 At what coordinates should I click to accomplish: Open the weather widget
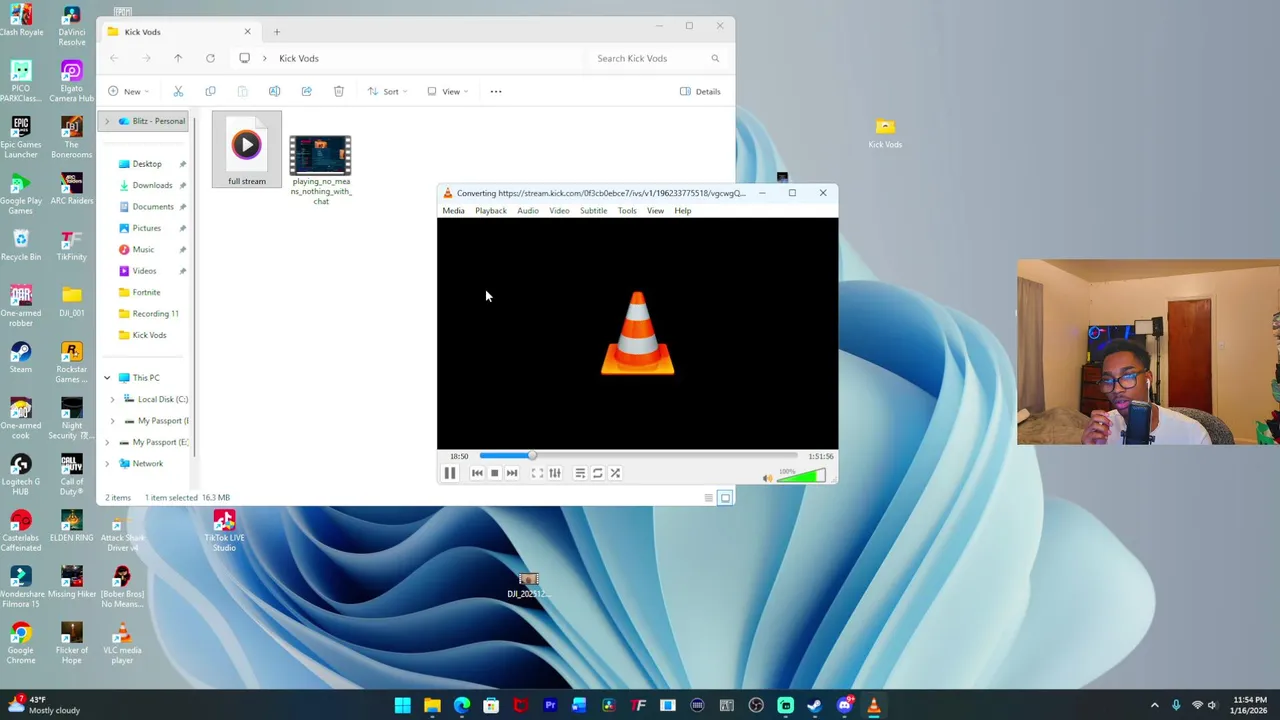[x=45, y=705]
